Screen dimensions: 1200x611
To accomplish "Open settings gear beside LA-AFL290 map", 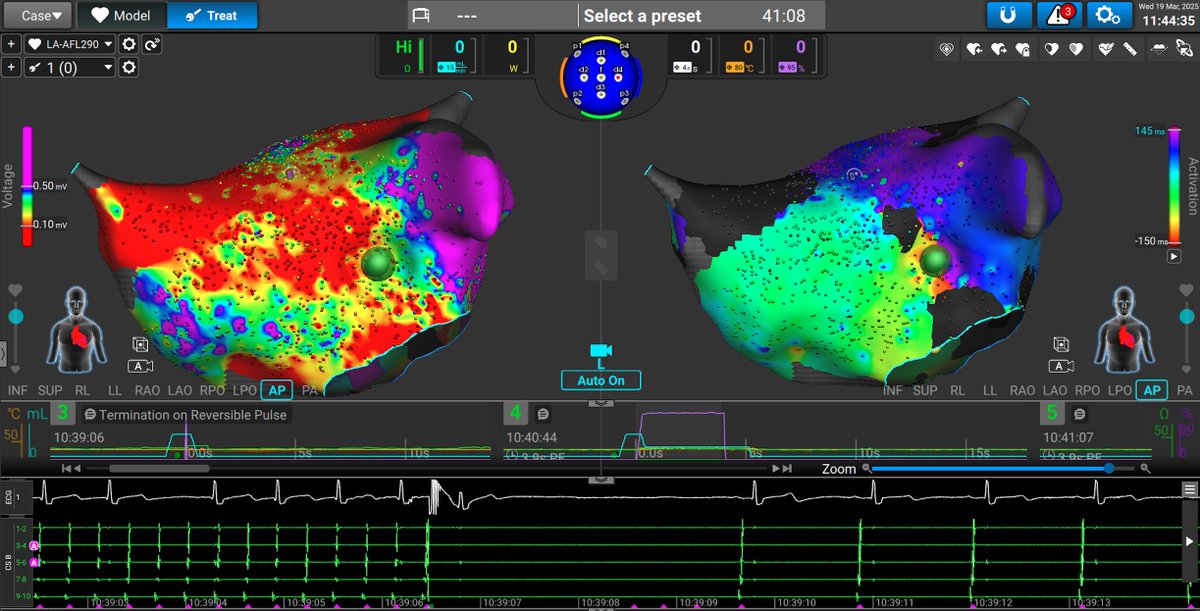I will click(x=129, y=44).
